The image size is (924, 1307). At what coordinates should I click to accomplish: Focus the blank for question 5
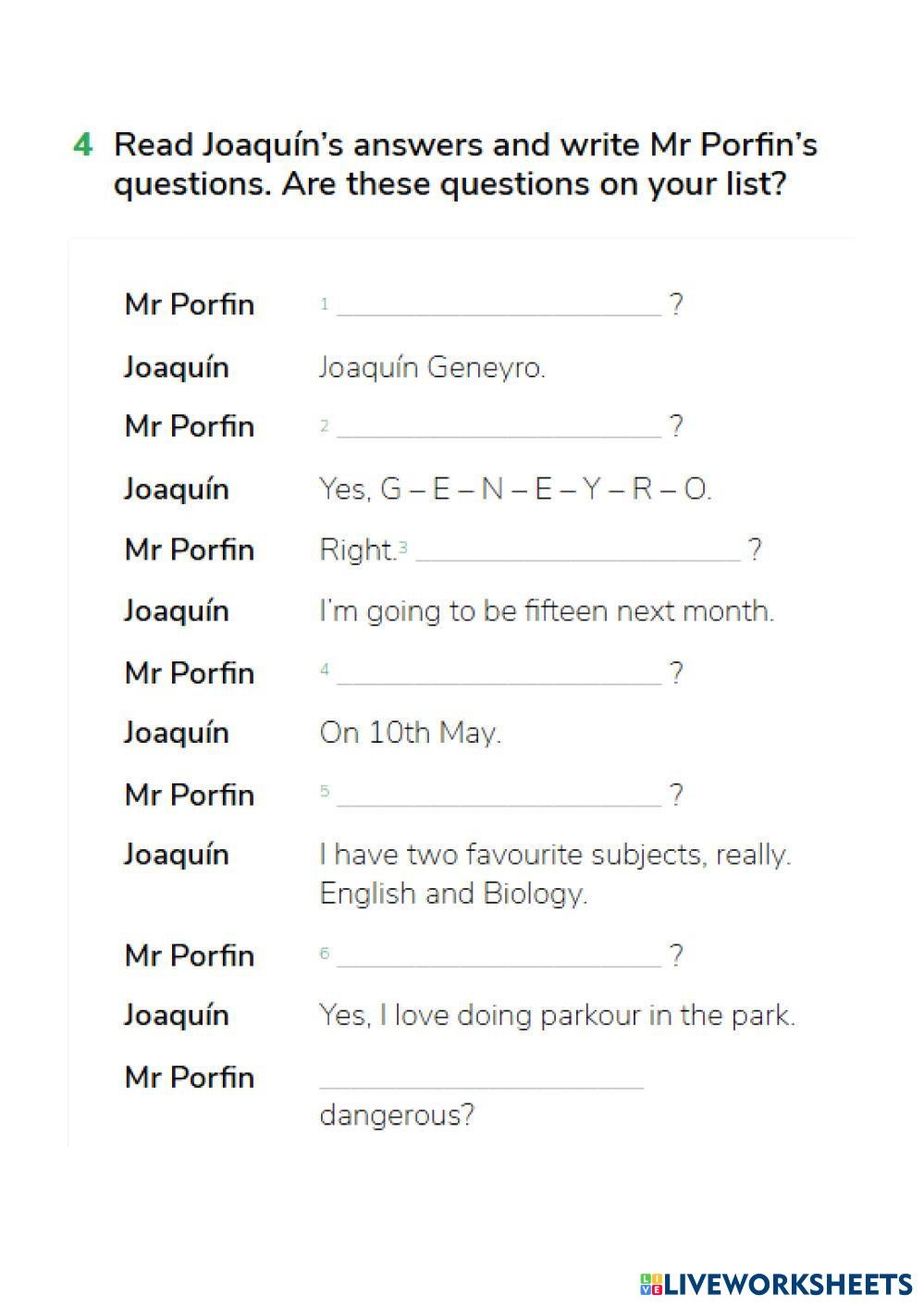coord(499,795)
